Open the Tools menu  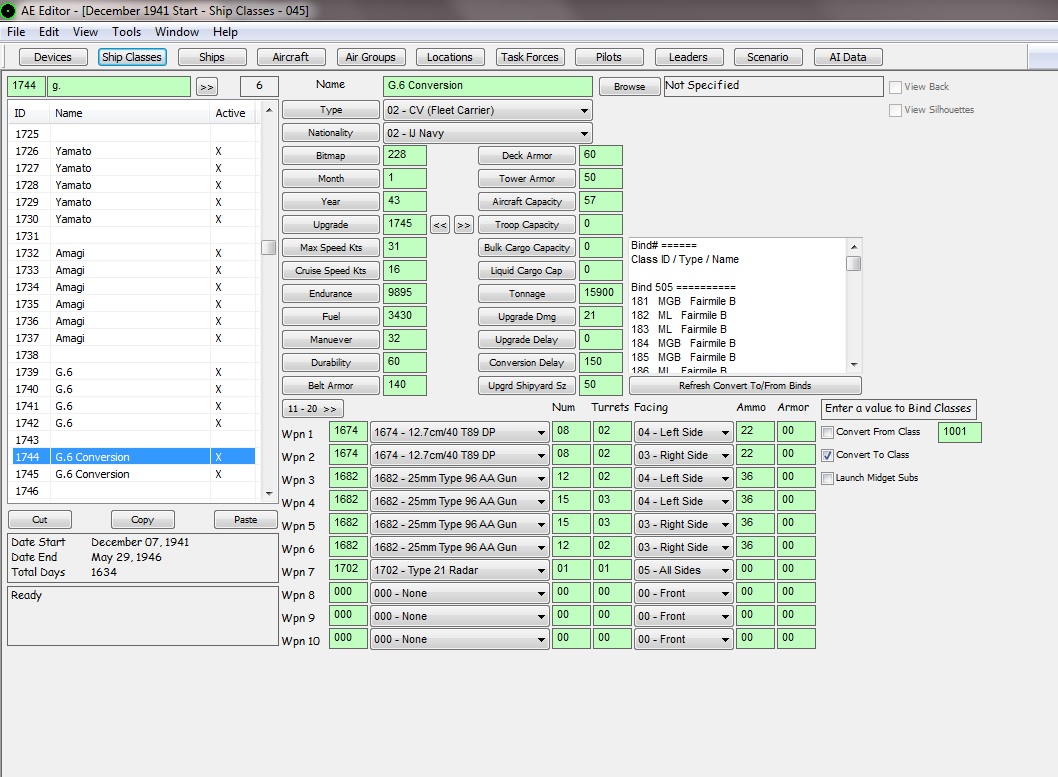coord(126,32)
